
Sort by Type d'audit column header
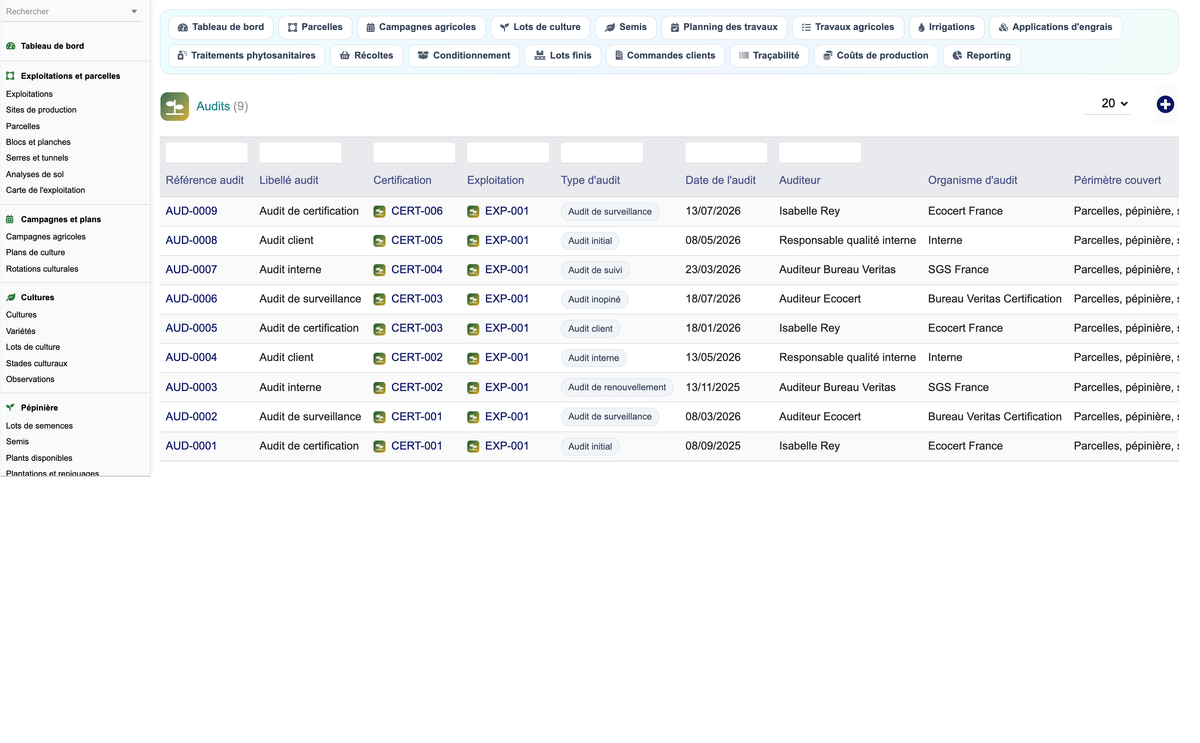[x=590, y=180]
